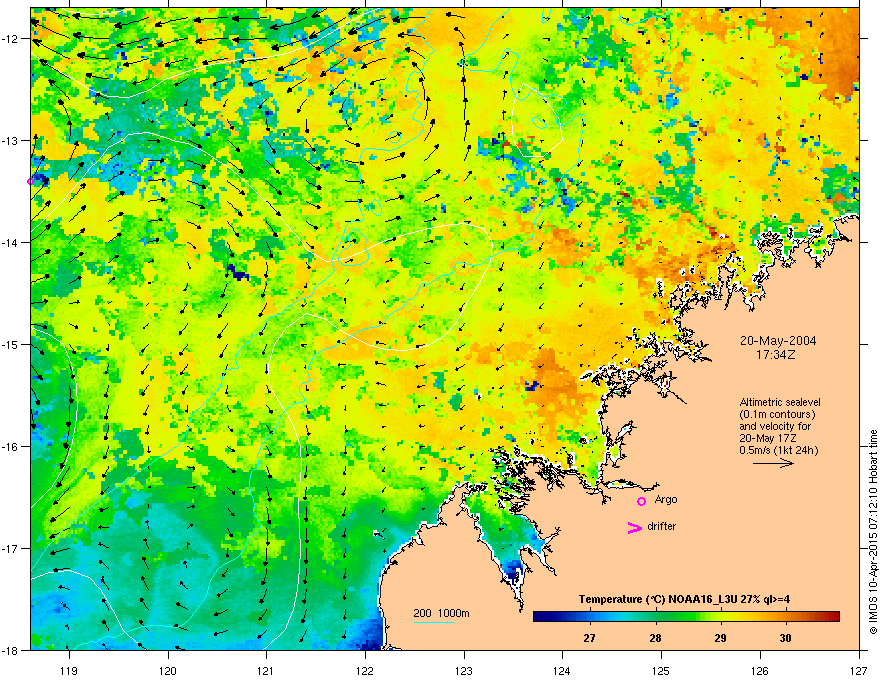Click the temperature color bar legend
The width and height of the screenshot is (880, 680).
[x=686, y=617]
